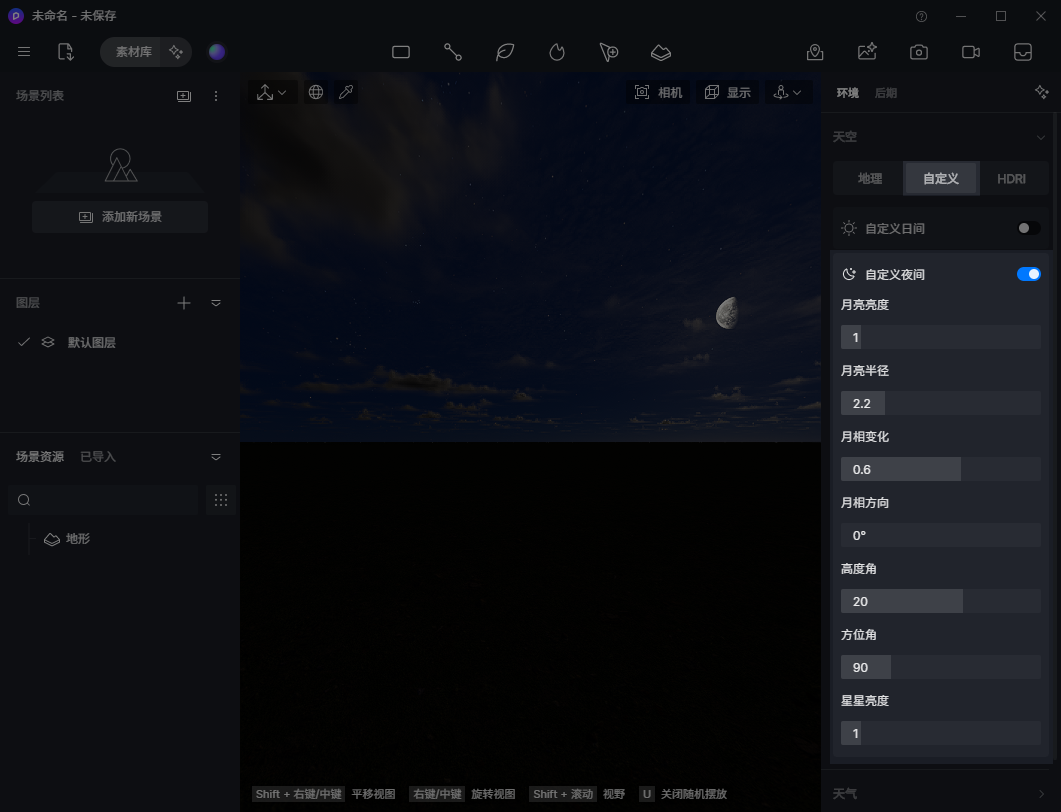
Task: Open the axis gizmo dropdown in viewport
Action: (271, 92)
